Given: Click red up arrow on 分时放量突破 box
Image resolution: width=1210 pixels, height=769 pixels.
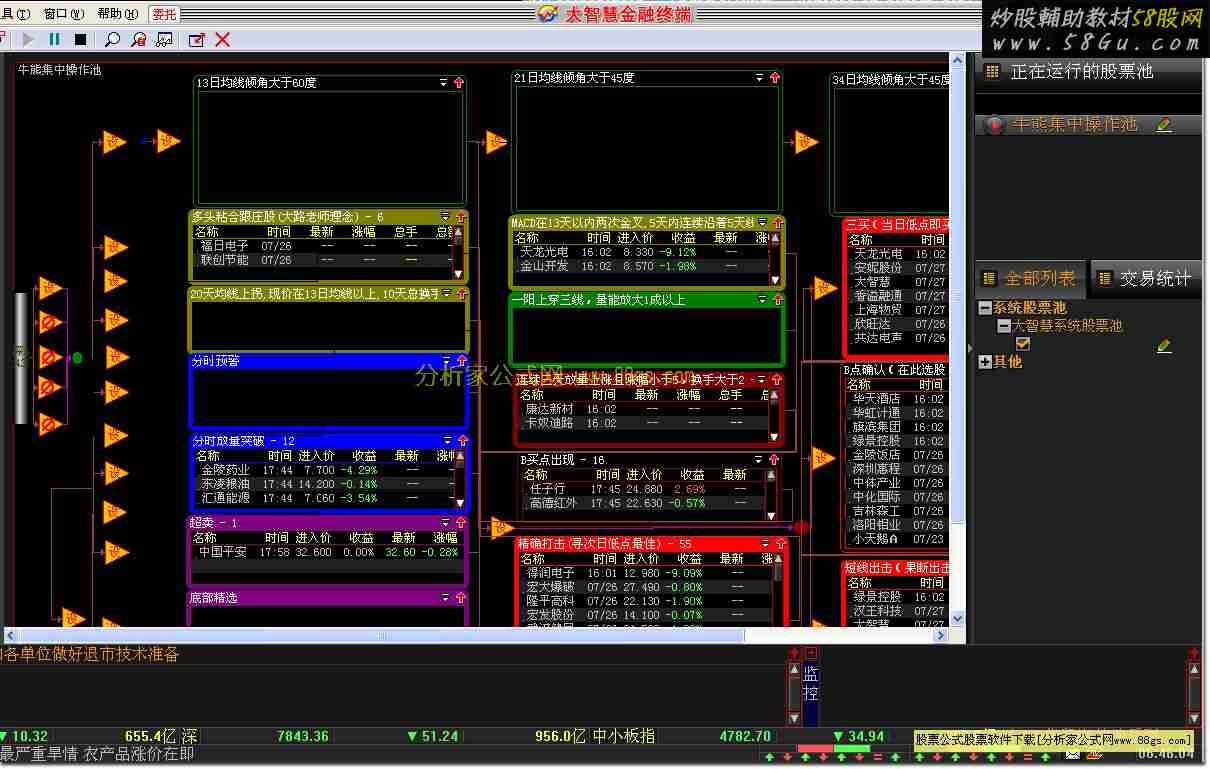Looking at the screenshot, I should pos(462,441).
